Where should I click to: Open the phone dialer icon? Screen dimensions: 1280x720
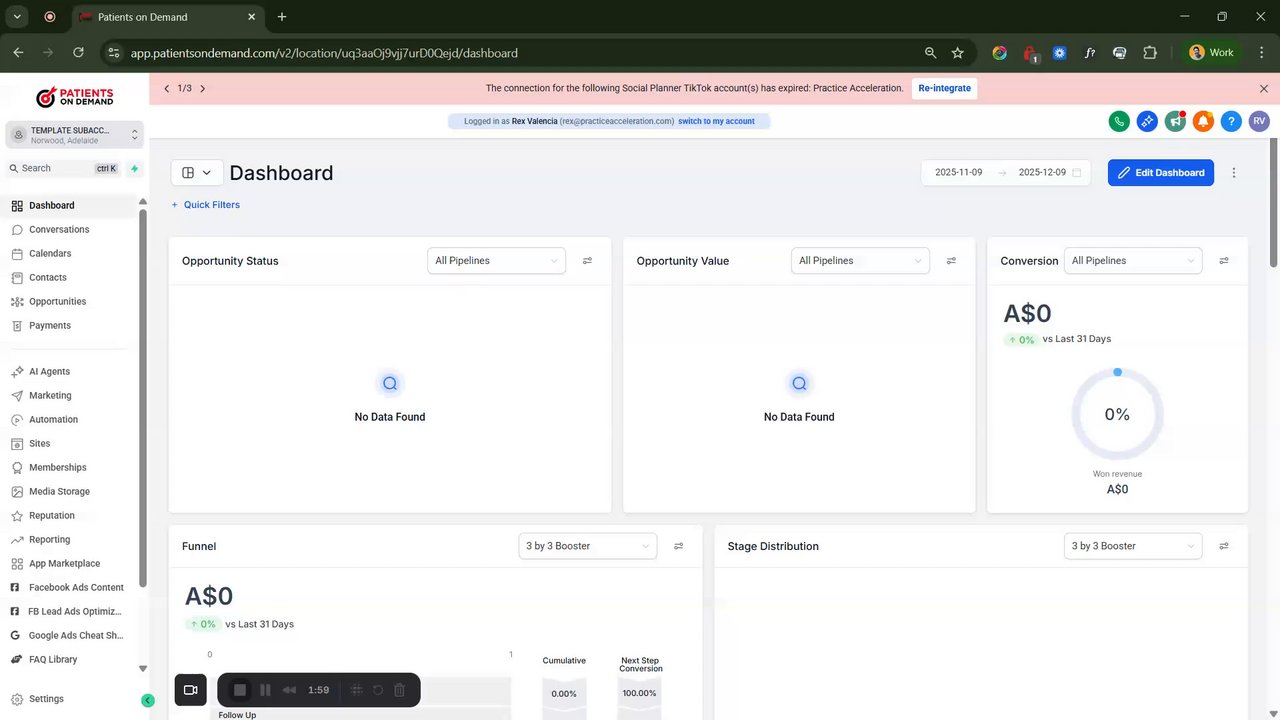[x=1119, y=121]
